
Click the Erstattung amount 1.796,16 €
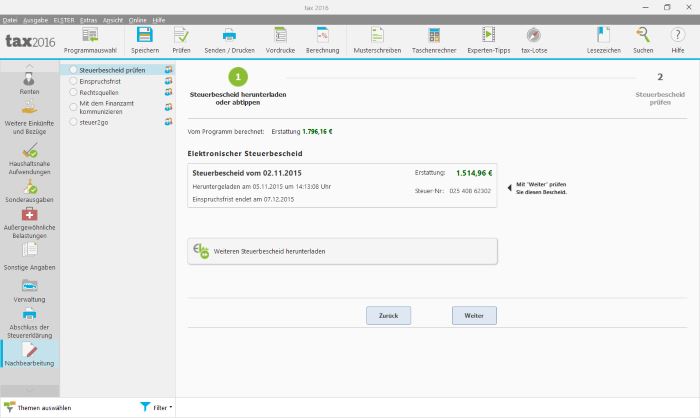coord(317,132)
